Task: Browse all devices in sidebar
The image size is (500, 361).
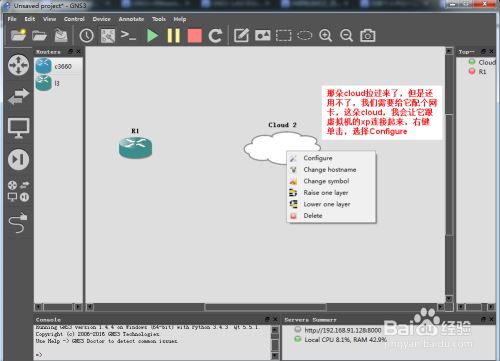Action: tap(19, 191)
